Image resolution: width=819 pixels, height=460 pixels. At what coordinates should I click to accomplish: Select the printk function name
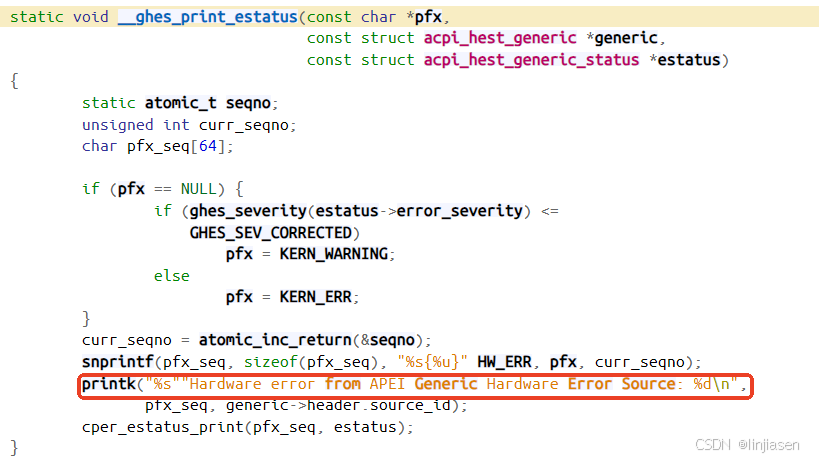click(109, 384)
